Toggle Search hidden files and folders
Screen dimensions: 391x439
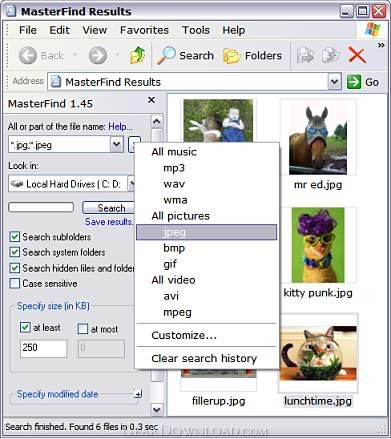pyautogui.click(x=14, y=268)
